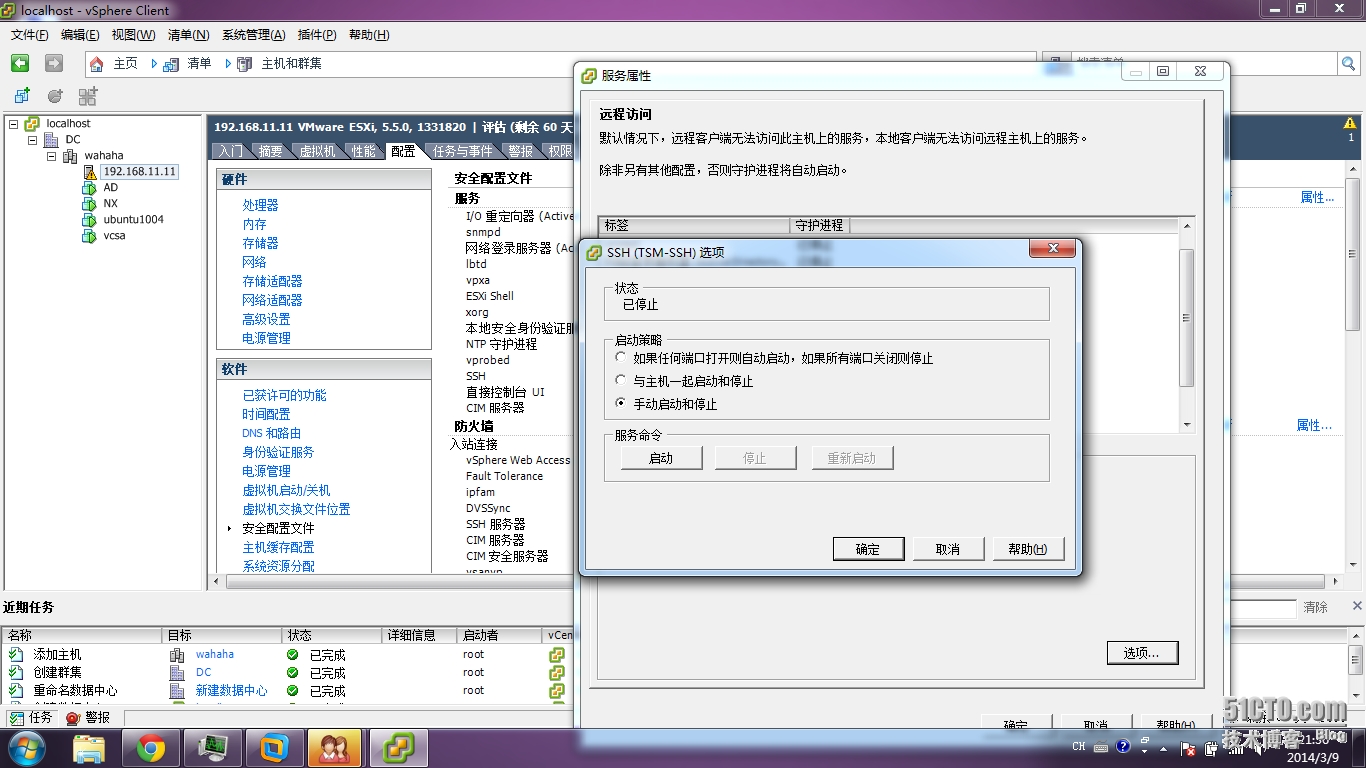This screenshot has height=768, width=1366.
Task: Click the forward navigation arrow icon
Action: pyautogui.click(x=54, y=63)
